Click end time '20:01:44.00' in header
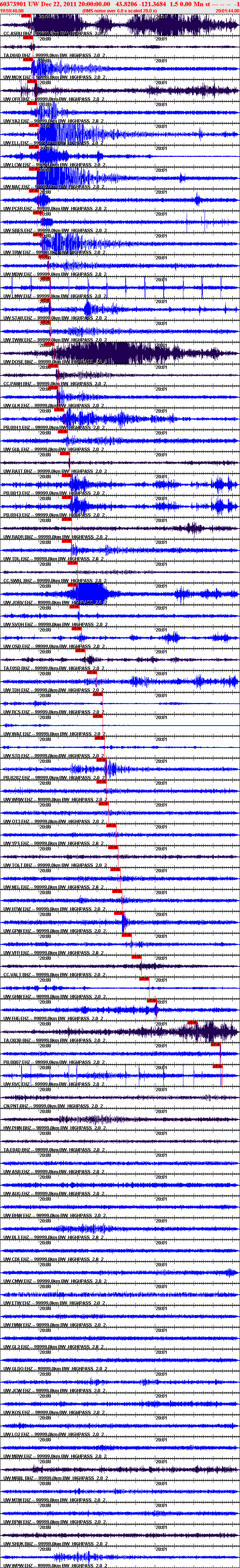The image size is (240, 1568). click(226, 11)
